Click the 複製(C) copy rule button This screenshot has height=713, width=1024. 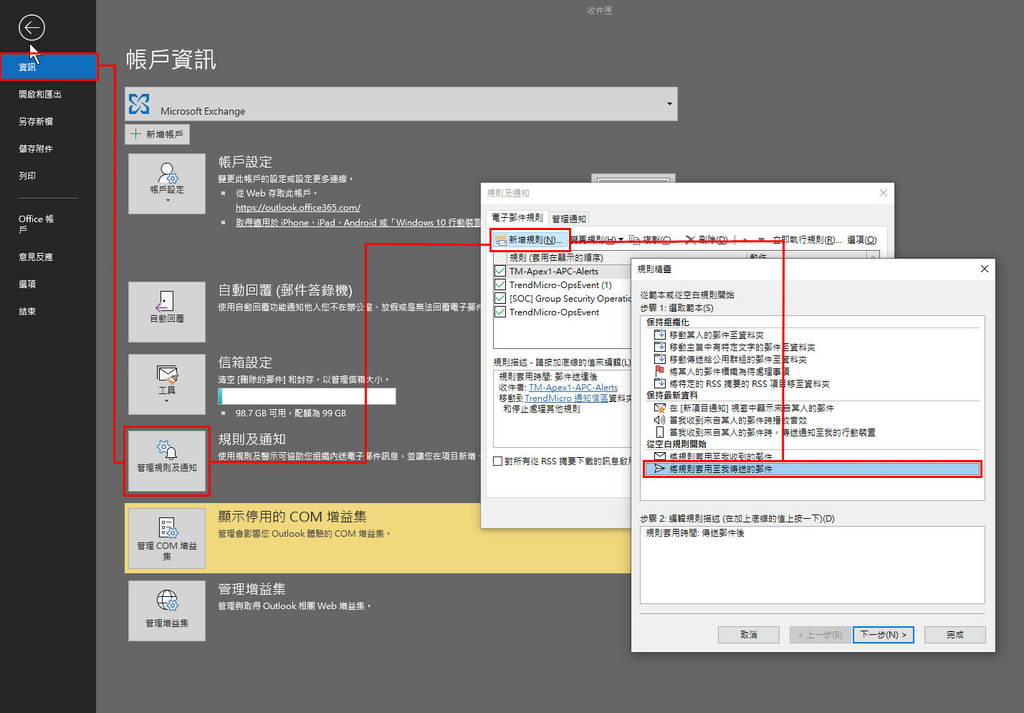tap(650, 240)
